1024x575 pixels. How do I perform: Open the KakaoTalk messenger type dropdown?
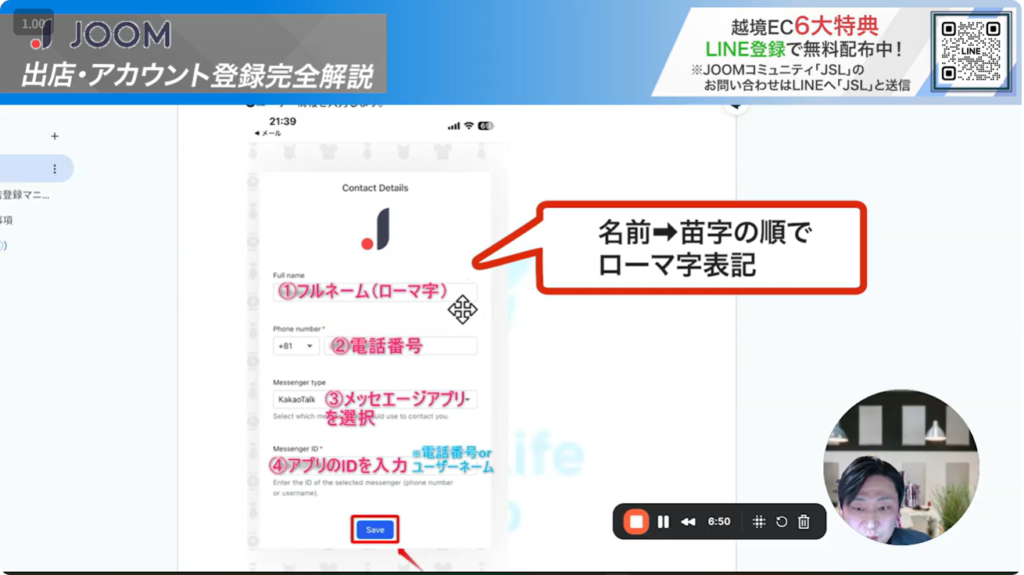[x=374, y=400]
